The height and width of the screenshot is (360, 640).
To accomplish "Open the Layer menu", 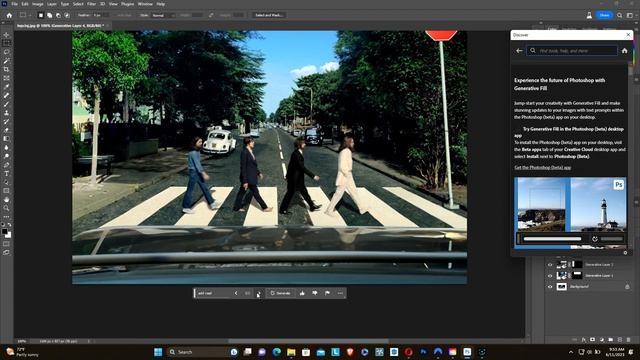I will (x=52, y=4).
